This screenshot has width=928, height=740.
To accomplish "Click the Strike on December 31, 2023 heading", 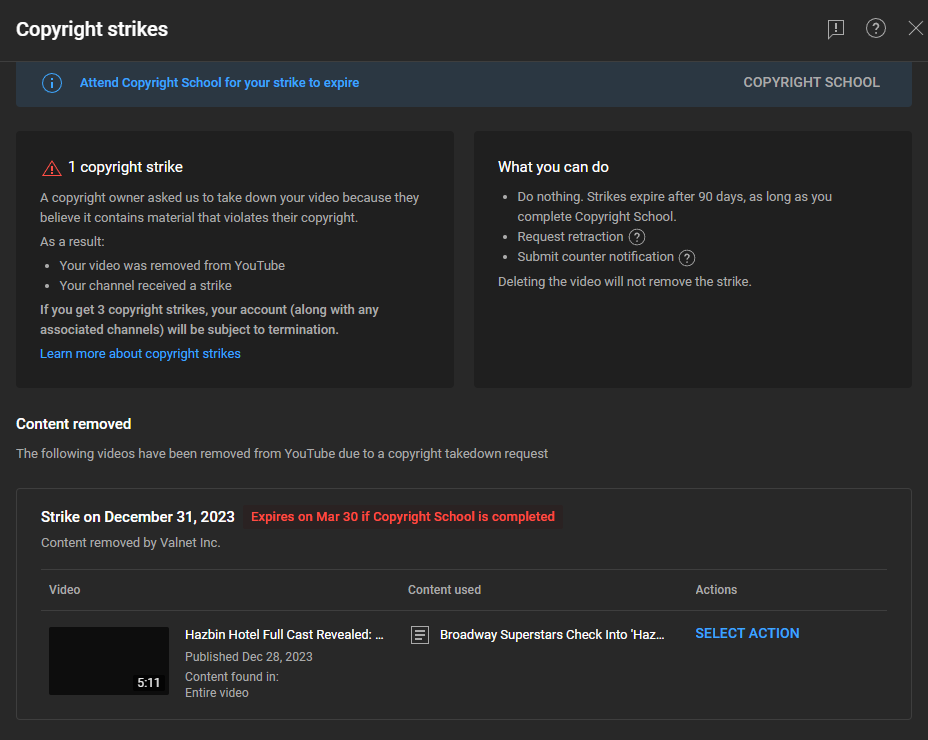I will click(x=138, y=517).
